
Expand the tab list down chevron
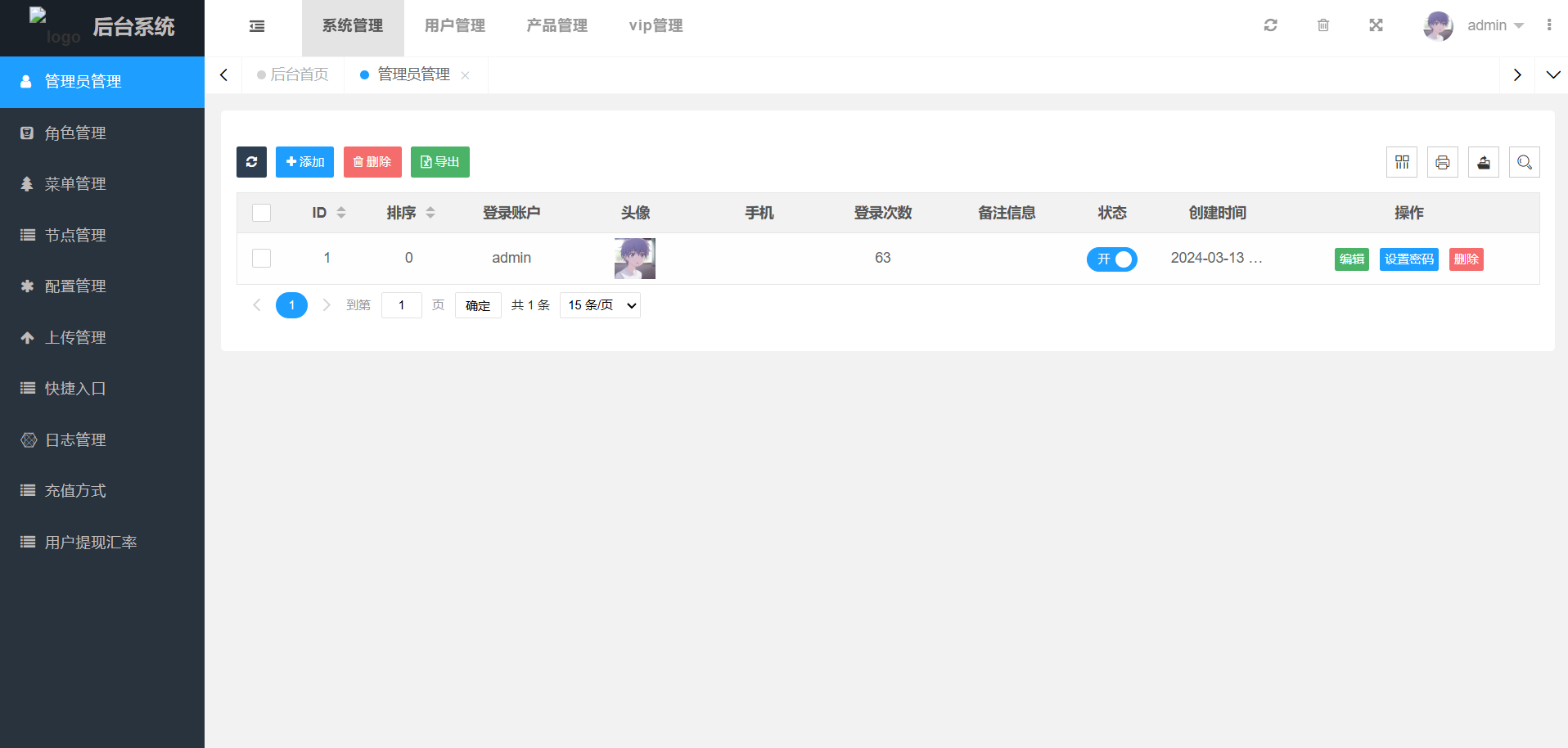click(1552, 74)
